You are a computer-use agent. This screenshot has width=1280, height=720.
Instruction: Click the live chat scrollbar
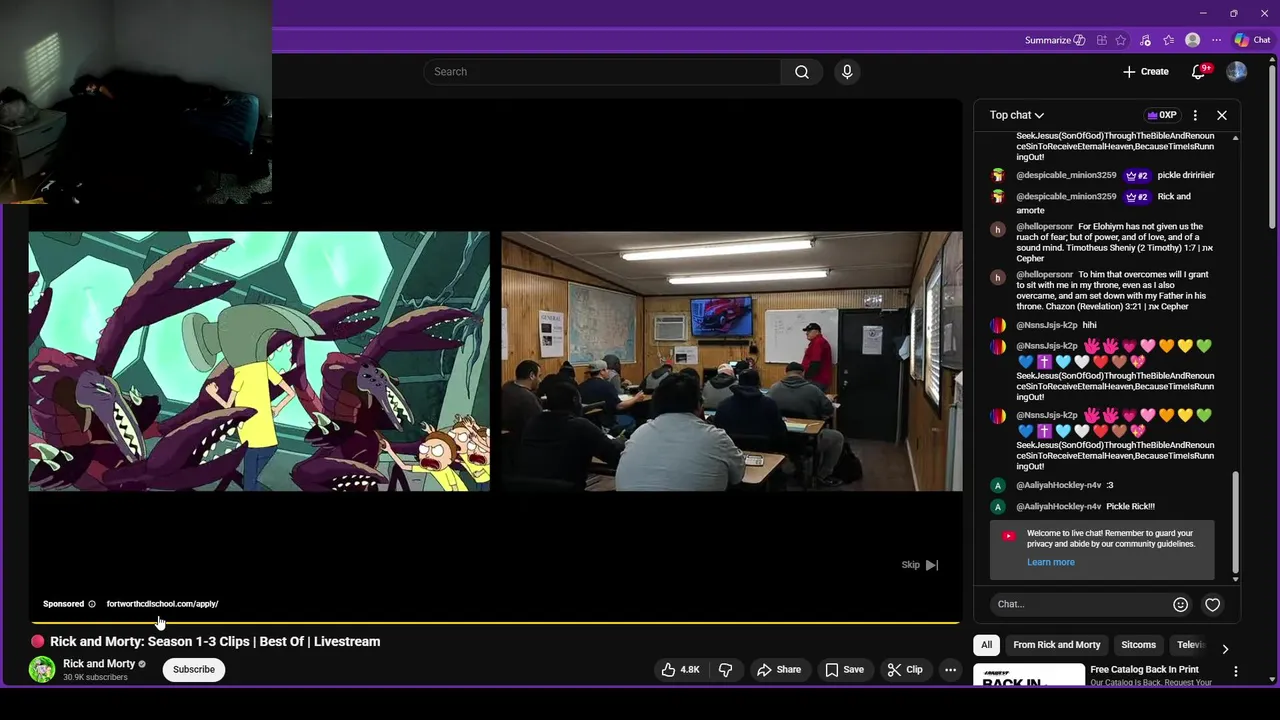pos(1236,522)
